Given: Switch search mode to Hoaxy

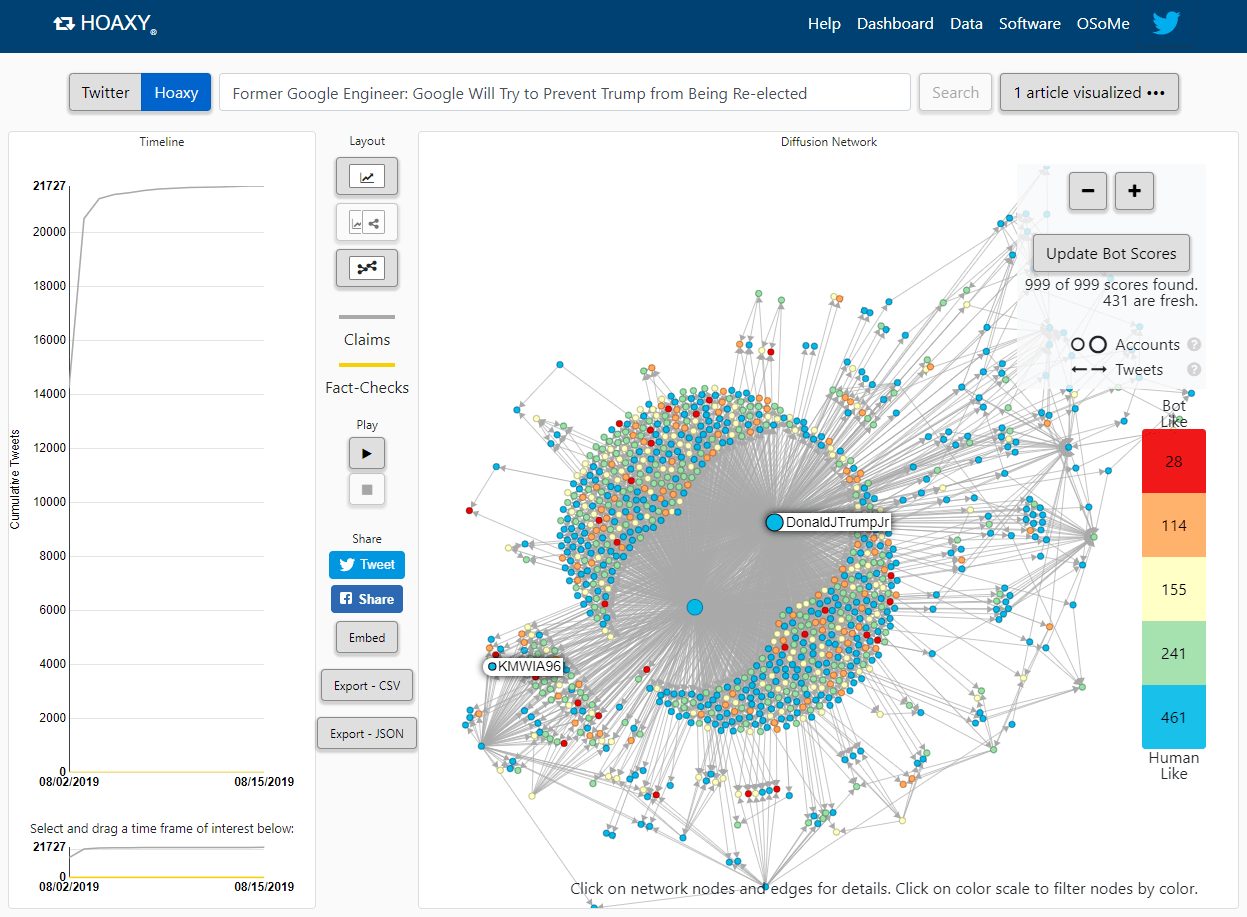Looking at the screenshot, I should click(176, 92).
